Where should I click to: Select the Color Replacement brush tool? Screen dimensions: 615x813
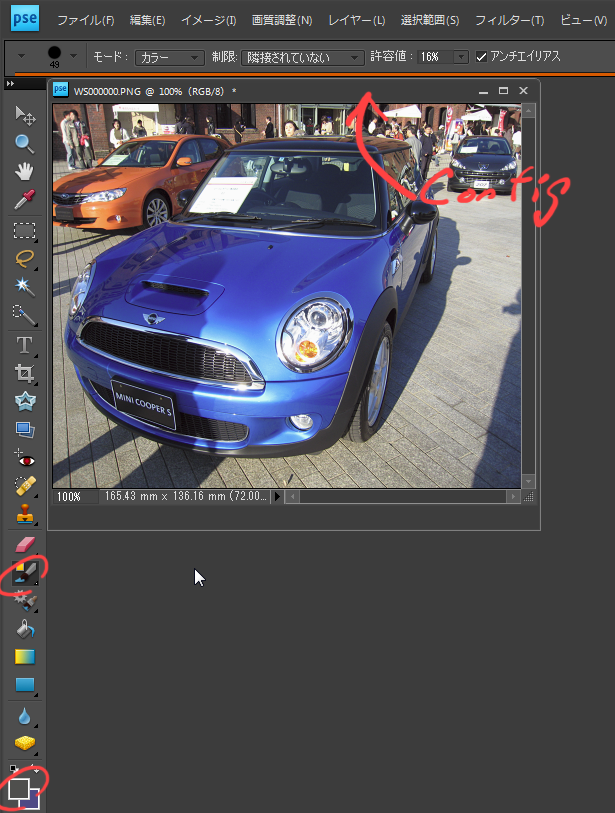24,573
